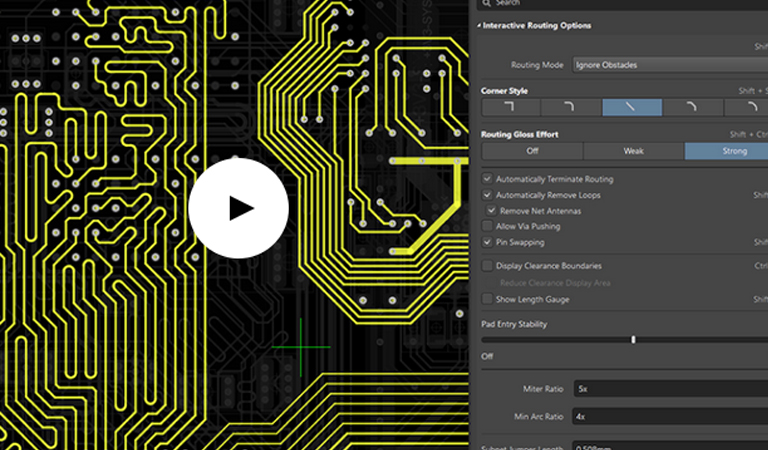Open the Routing Mode dropdown

click(670, 65)
